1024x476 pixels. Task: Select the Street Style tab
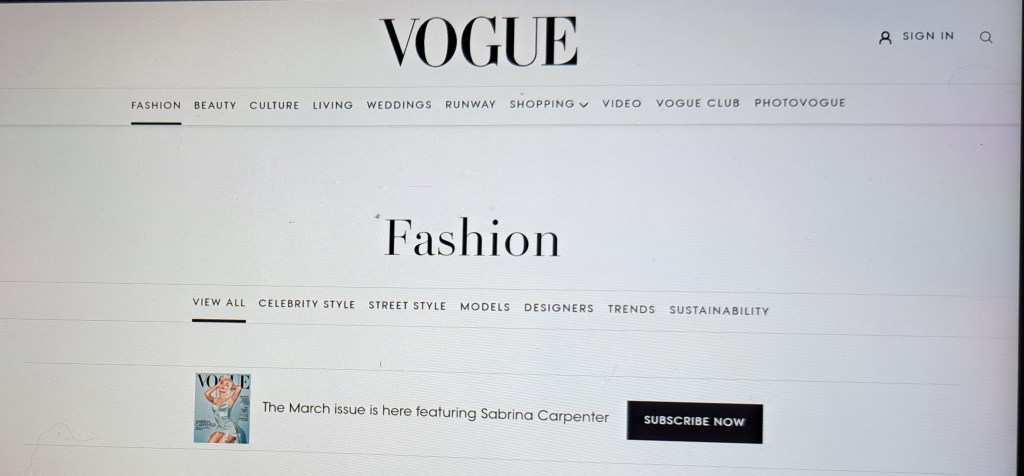pos(407,306)
